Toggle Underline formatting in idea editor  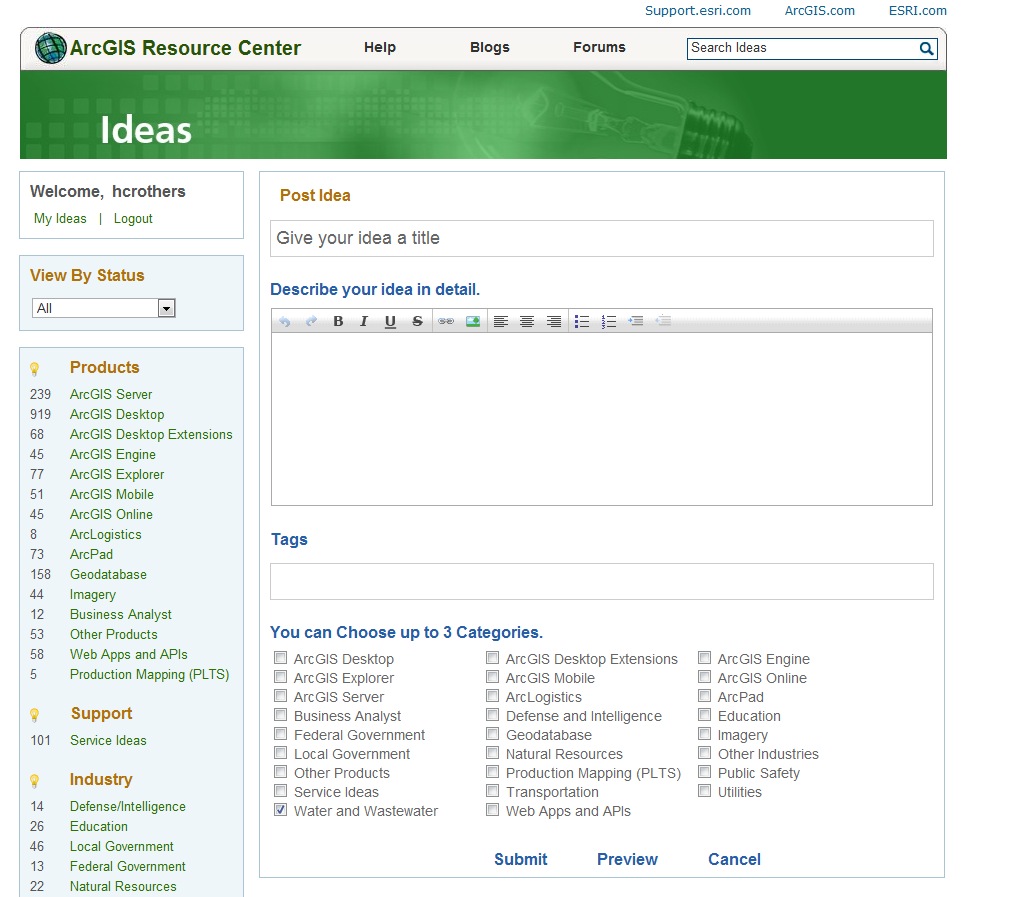[390, 321]
